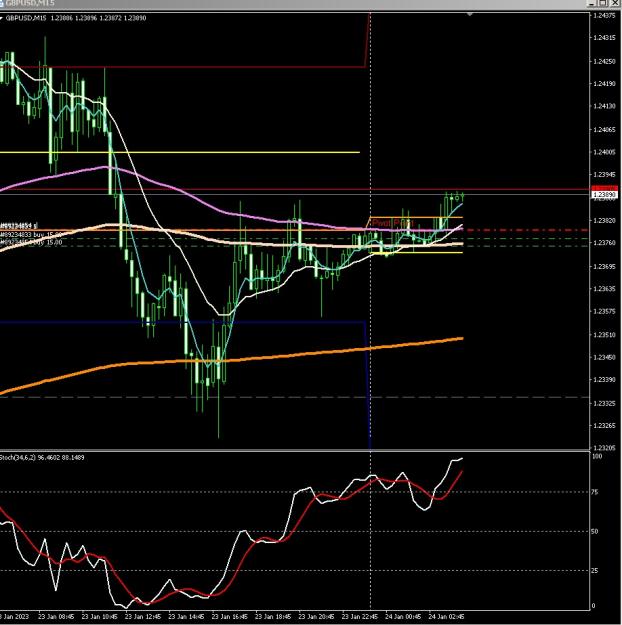Click price scale value 1.24375

(604, 16)
